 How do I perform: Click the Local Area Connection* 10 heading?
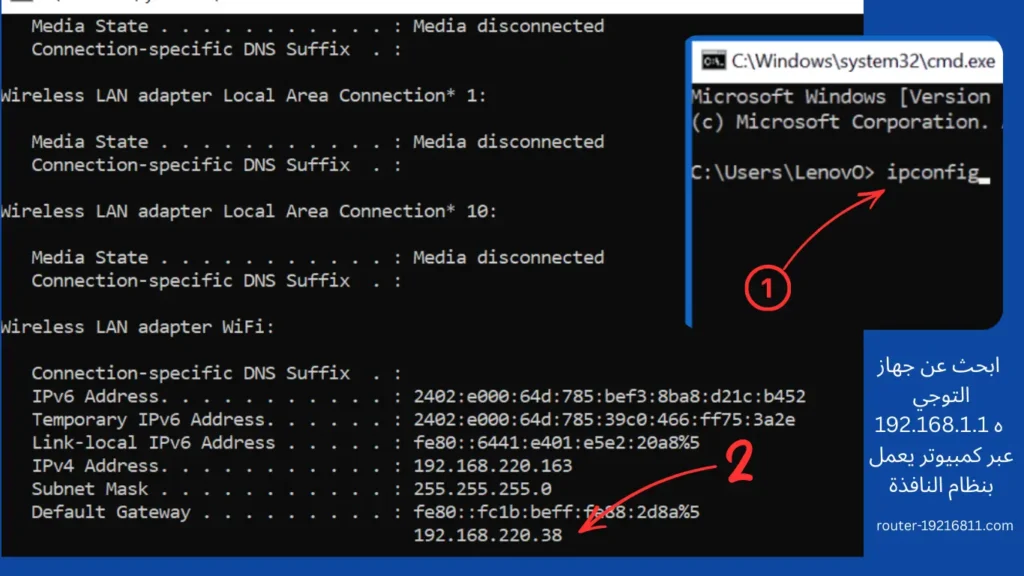coord(248,211)
